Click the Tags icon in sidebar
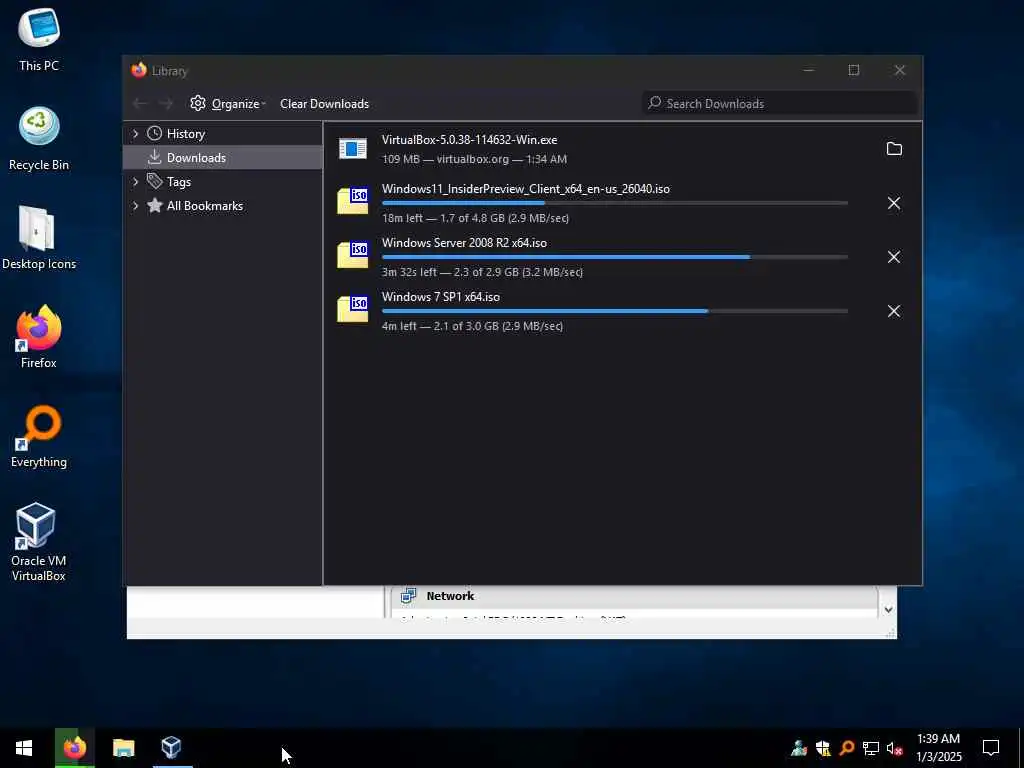This screenshot has width=1024, height=768. pos(155,181)
